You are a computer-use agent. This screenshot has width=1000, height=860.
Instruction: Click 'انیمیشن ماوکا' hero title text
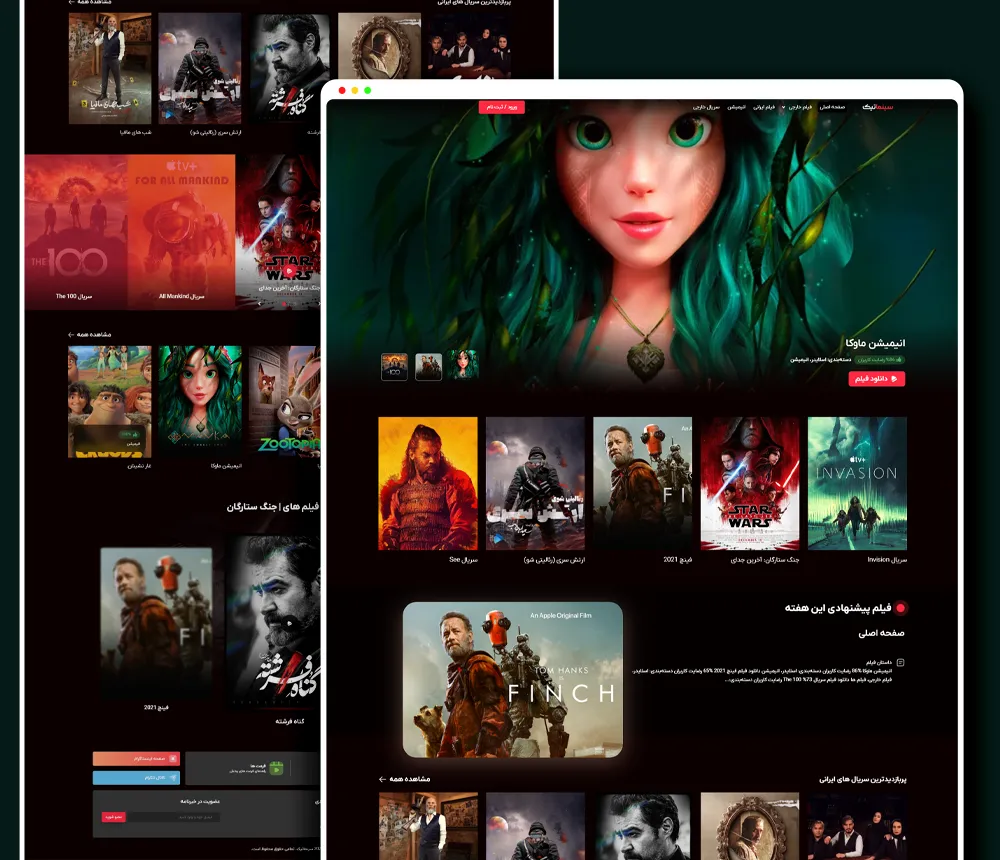pos(875,343)
